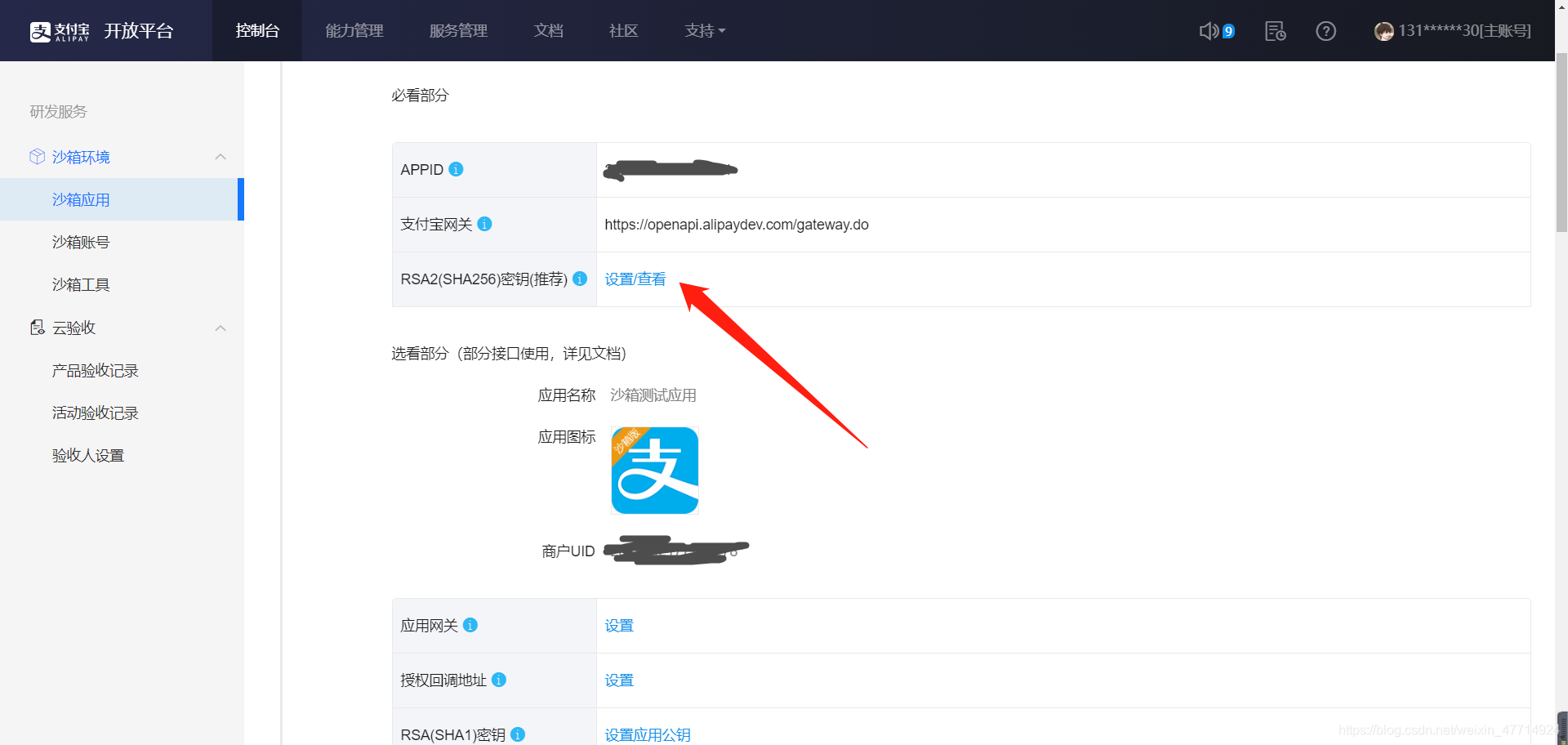Click the account name 131******30[主账号]

[x=1464, y=31]
